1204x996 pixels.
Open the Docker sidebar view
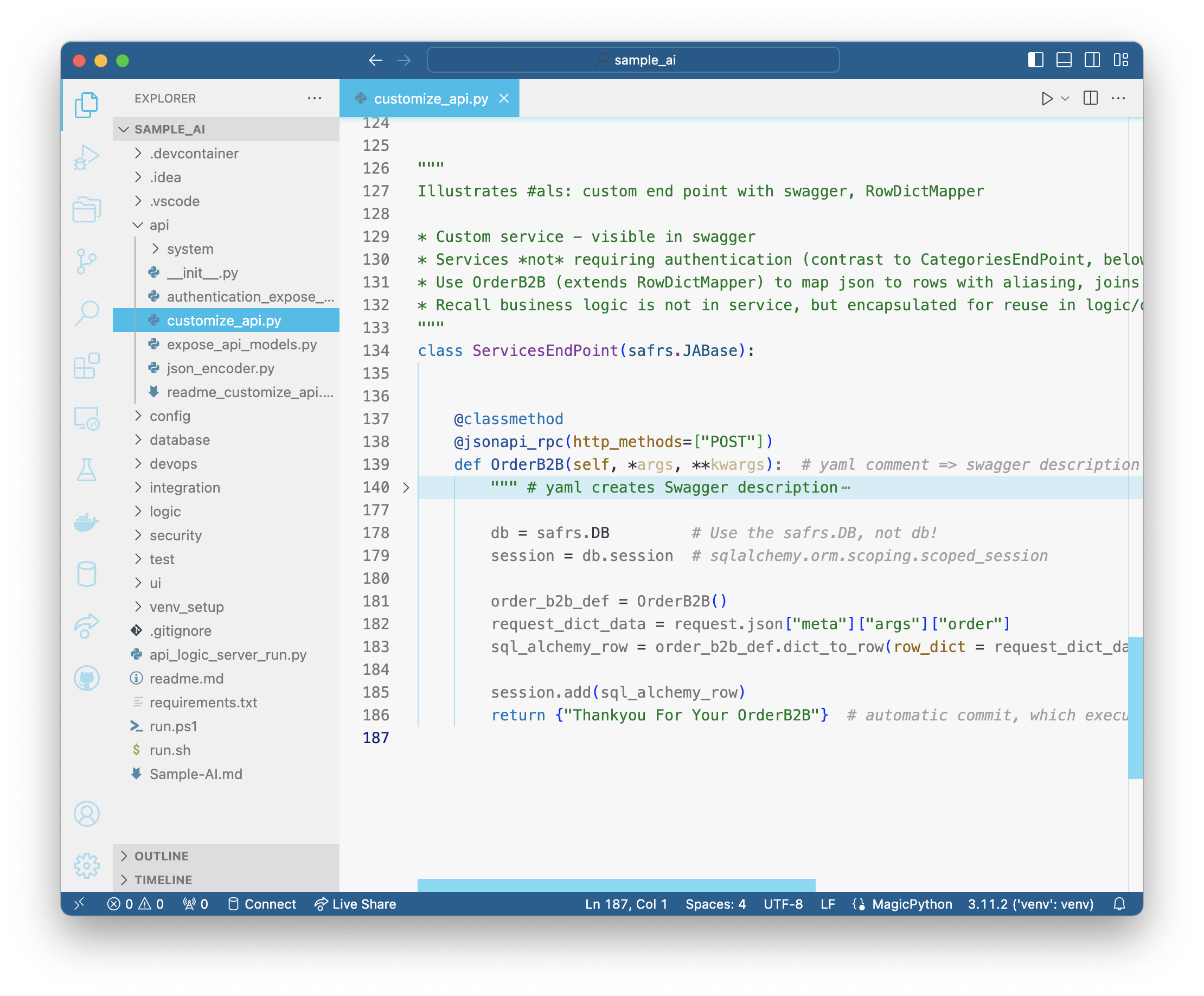click(x=87, y=522)
